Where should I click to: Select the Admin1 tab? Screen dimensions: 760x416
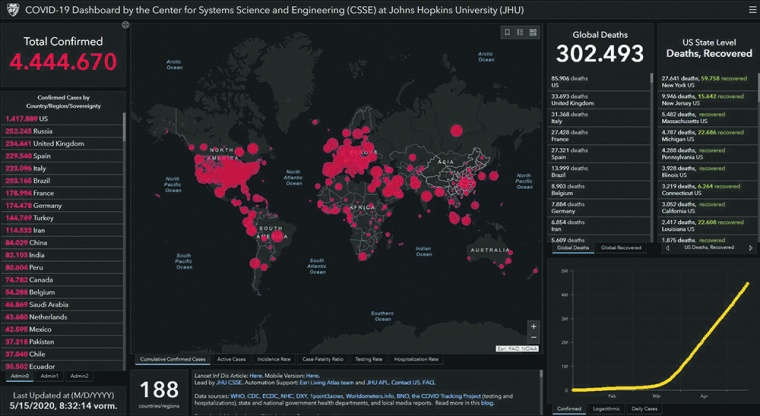coord(49,376)
